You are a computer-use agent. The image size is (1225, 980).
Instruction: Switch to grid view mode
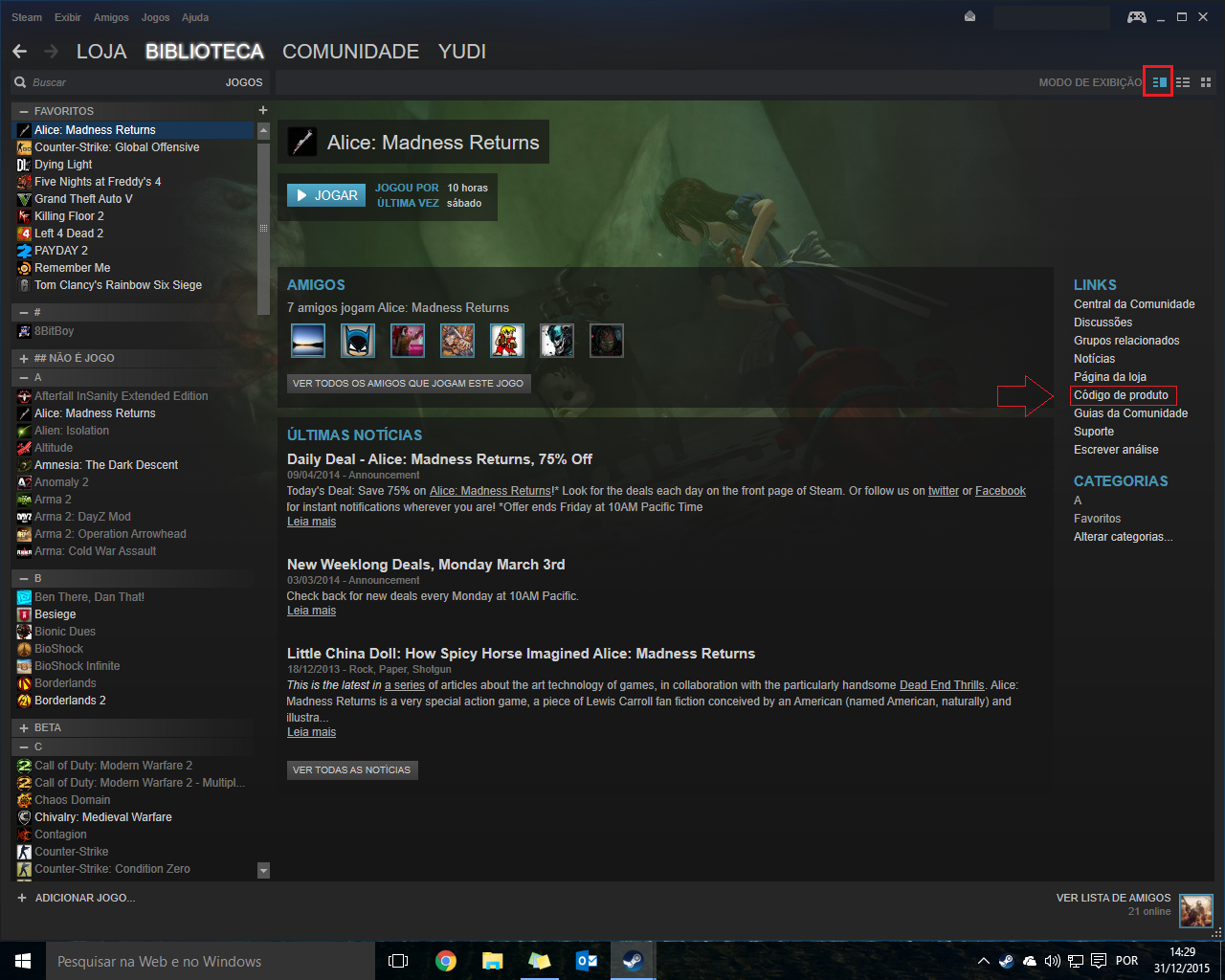click(1206, 82)
